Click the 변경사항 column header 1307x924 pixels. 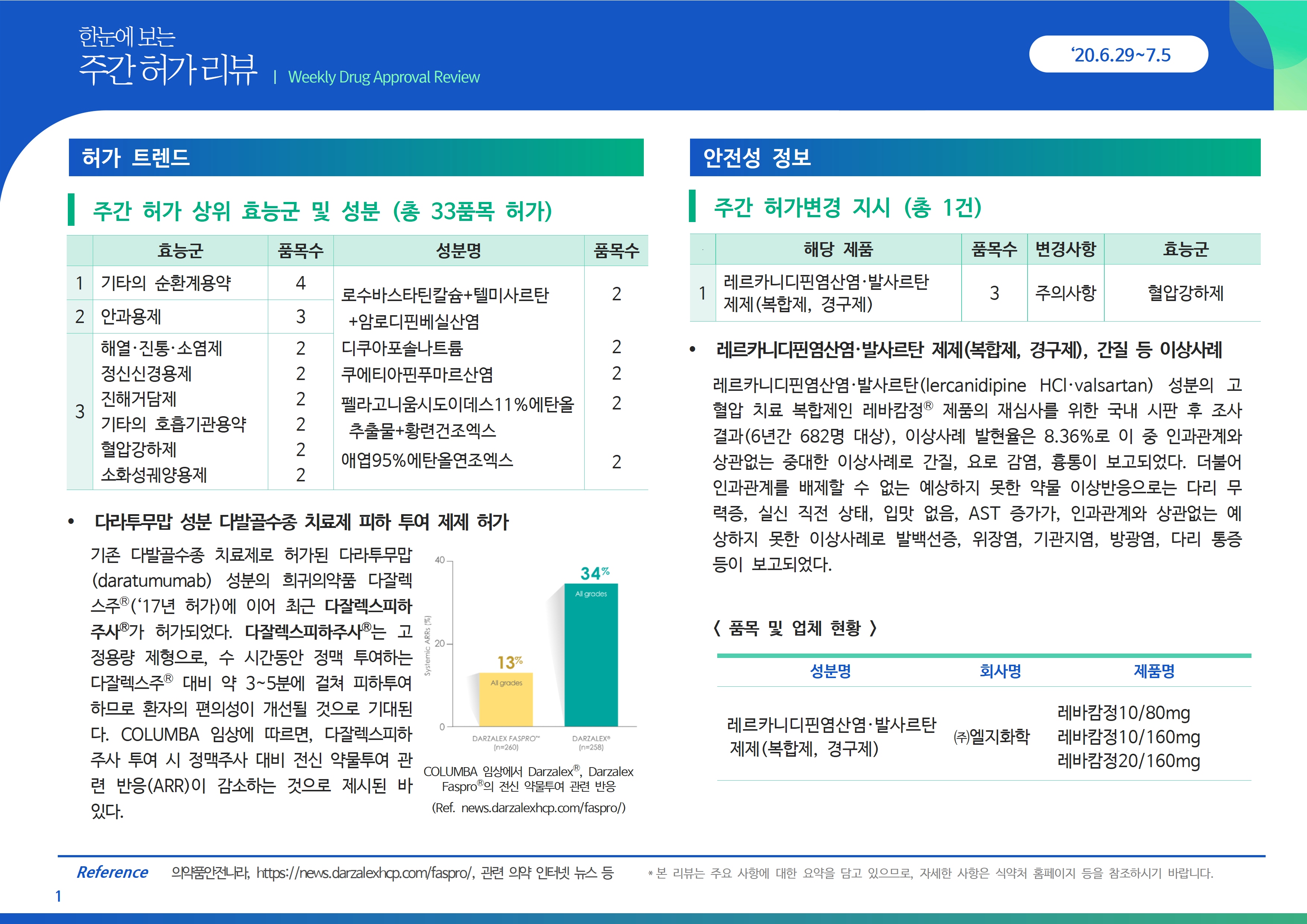tap(1065, 249)
